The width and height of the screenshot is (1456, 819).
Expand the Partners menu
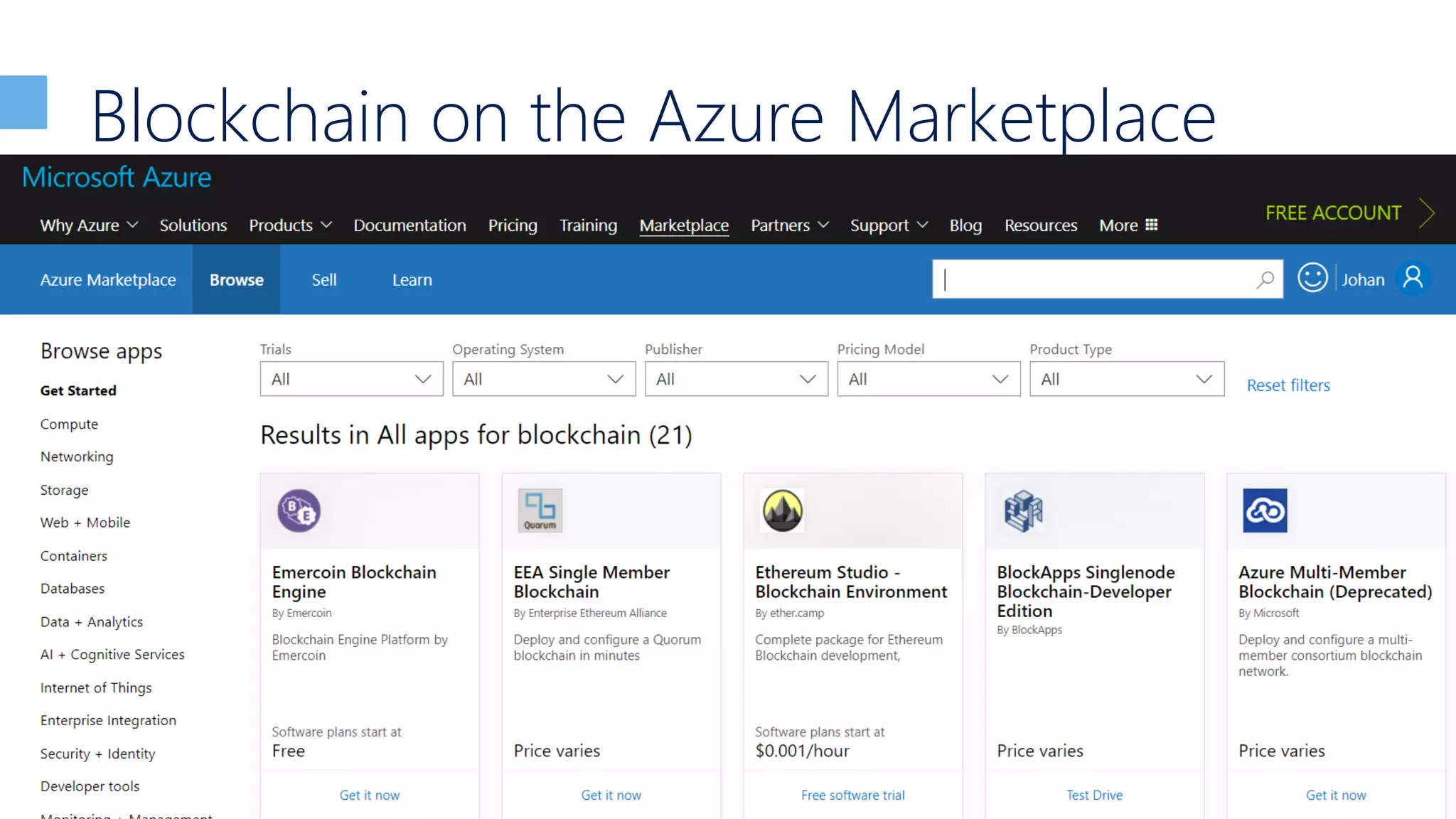[790, 225]
